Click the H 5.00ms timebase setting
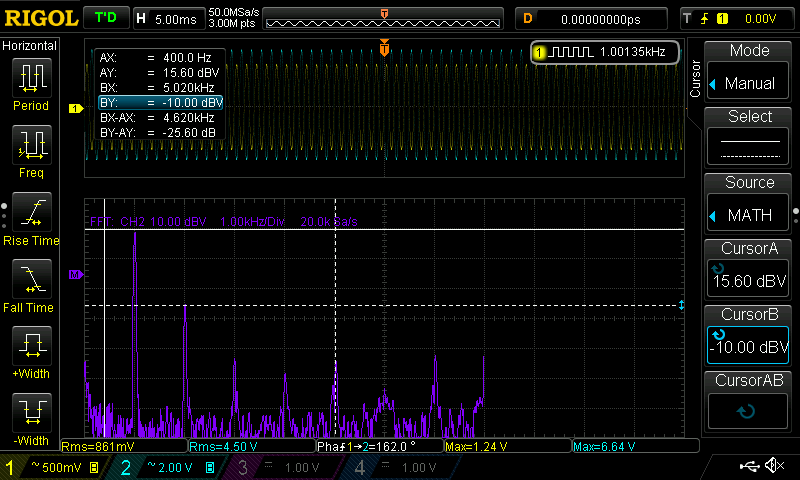This screenshot has width=800, height=480. 168,19
